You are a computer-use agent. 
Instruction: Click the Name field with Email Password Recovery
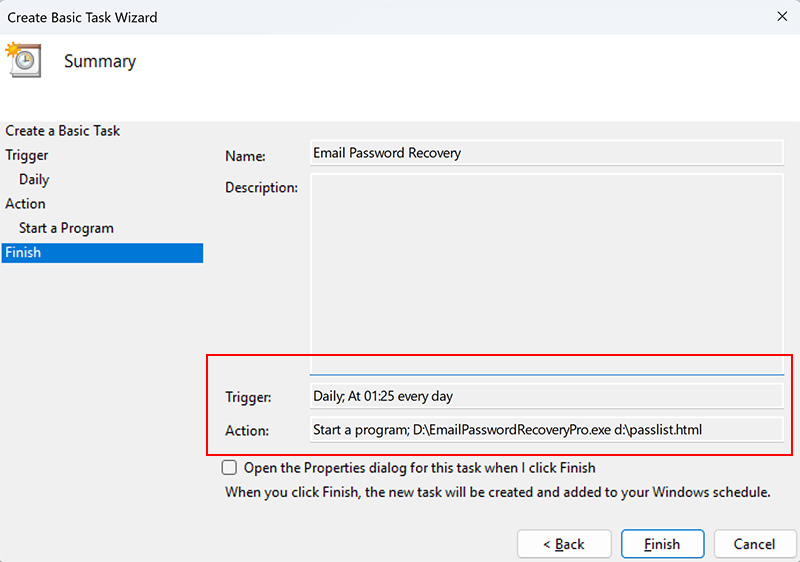pos(546,153)
